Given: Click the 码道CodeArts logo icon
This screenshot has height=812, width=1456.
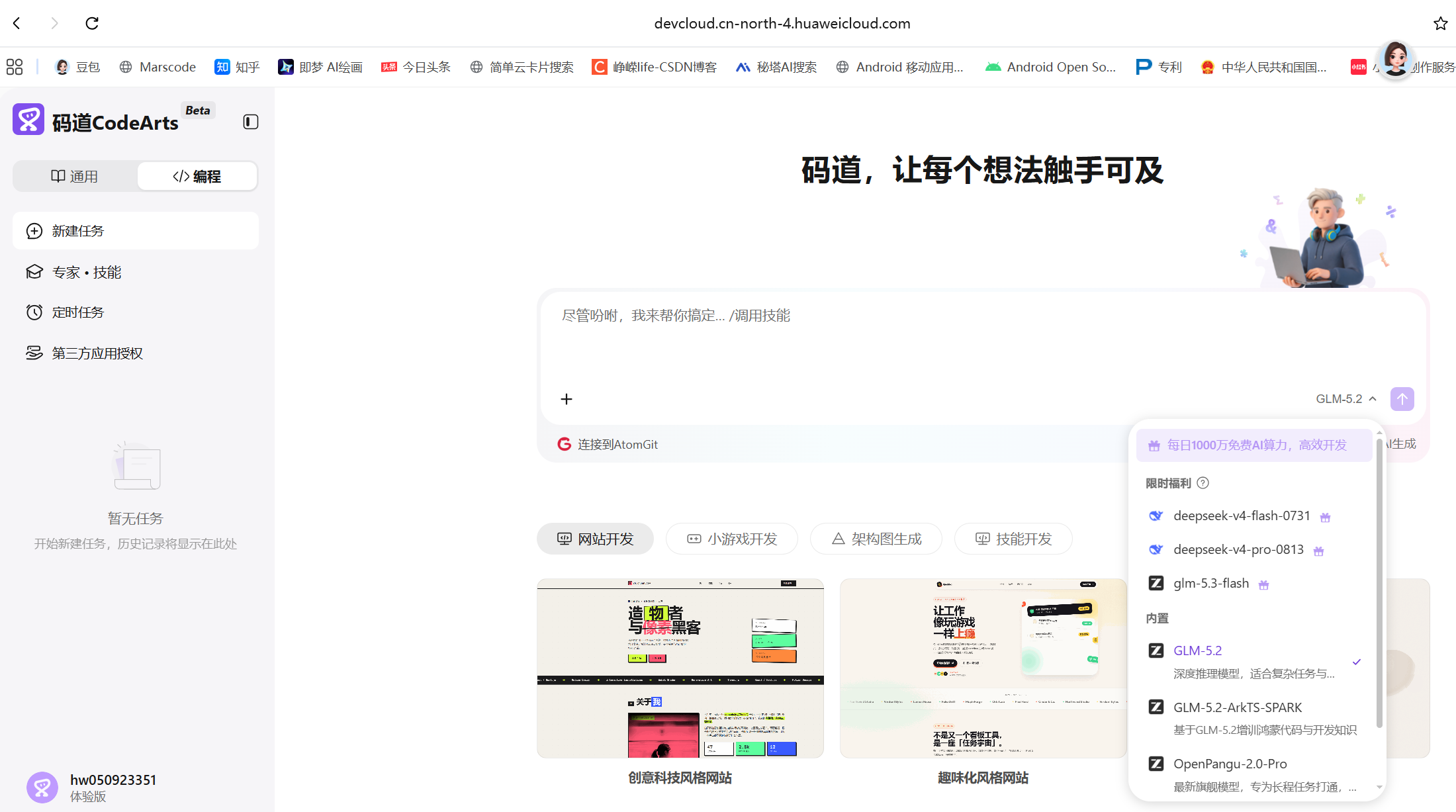Looking at the screenshot, I should [28, 119].
